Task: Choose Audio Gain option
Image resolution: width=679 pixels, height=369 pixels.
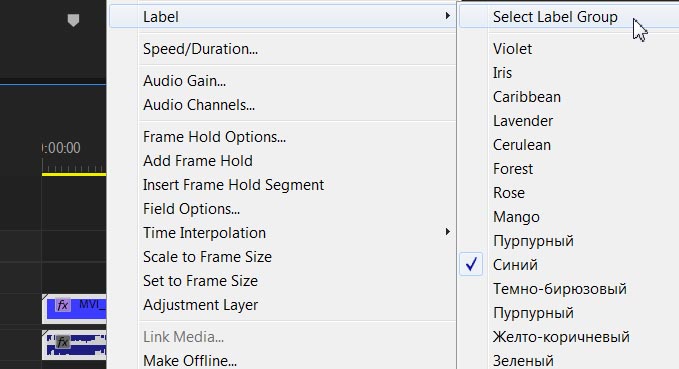Action: (x=184, y=81)
